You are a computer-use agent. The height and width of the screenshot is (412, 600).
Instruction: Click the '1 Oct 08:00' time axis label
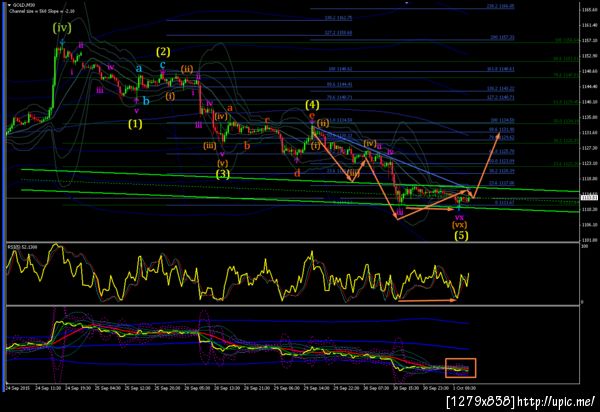464,388
